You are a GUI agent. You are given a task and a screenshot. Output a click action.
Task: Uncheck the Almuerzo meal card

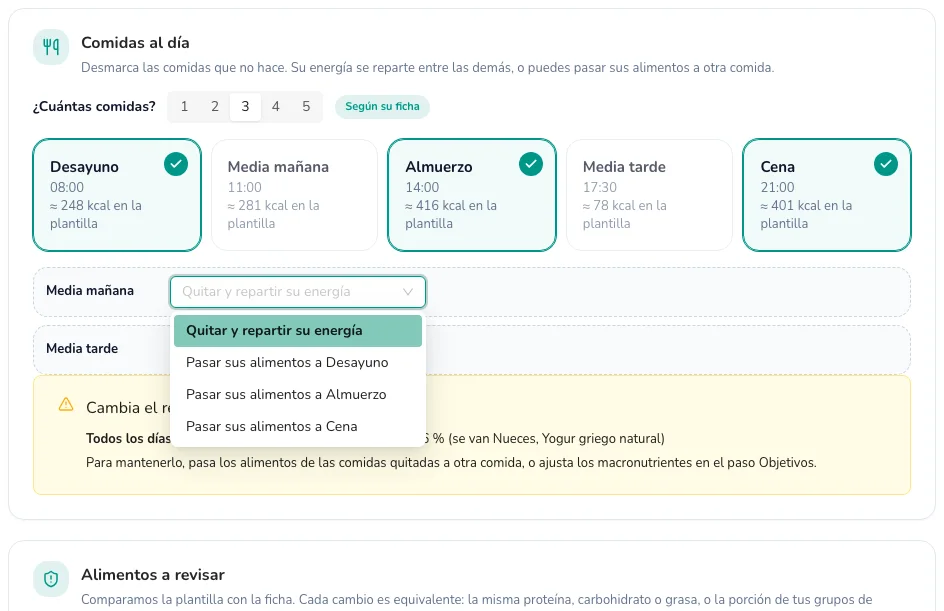tap(472, 195)
